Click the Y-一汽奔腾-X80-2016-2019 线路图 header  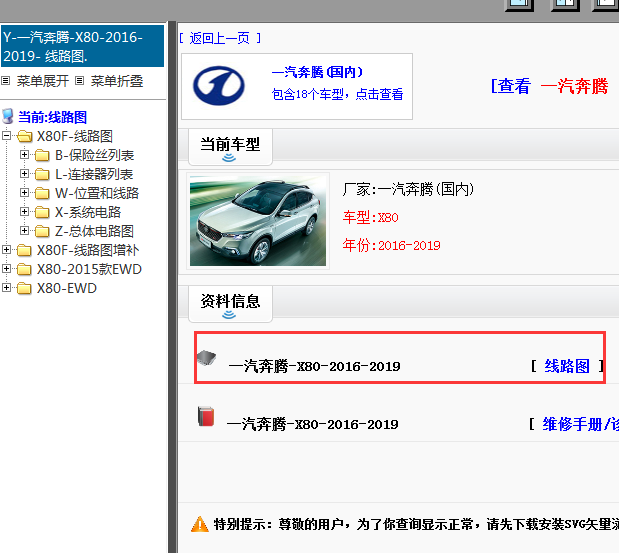[82, 46]
